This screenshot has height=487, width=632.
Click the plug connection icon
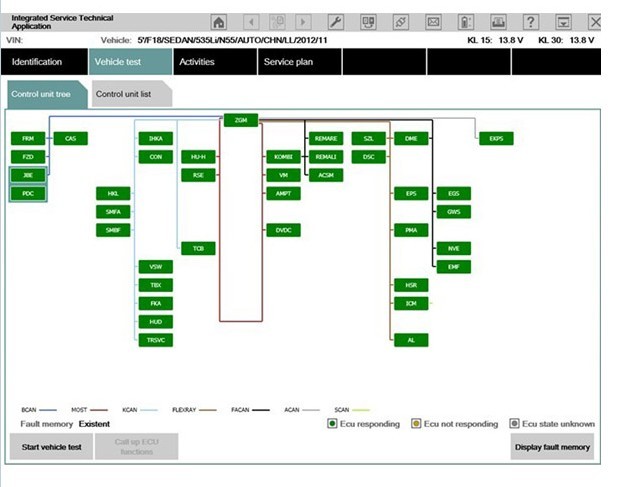pos(401,22)
